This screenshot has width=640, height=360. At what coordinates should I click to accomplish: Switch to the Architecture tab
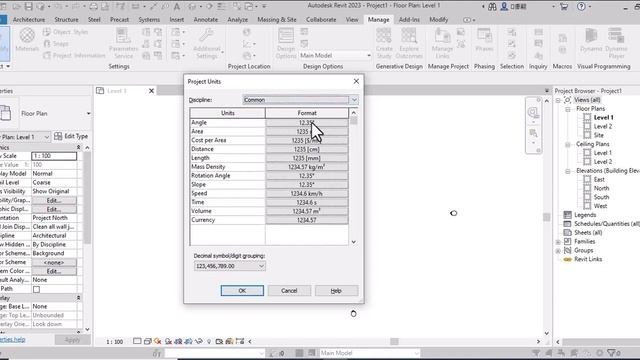(29, 20)
